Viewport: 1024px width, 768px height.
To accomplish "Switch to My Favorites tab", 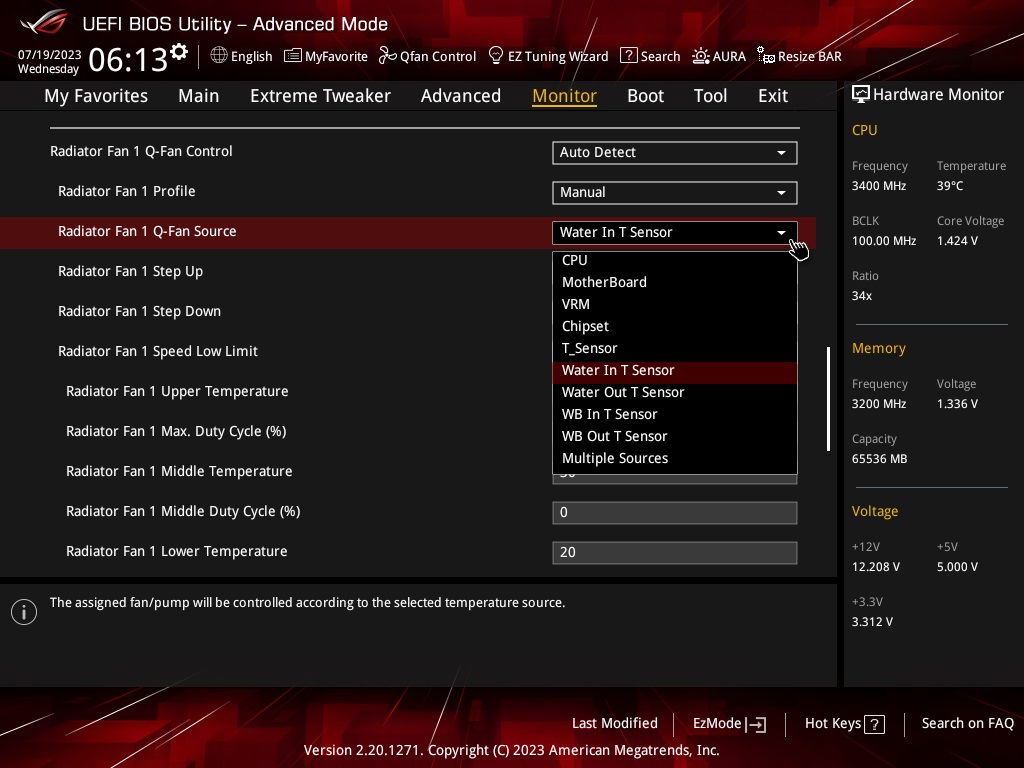I will (x=96, y=96).
